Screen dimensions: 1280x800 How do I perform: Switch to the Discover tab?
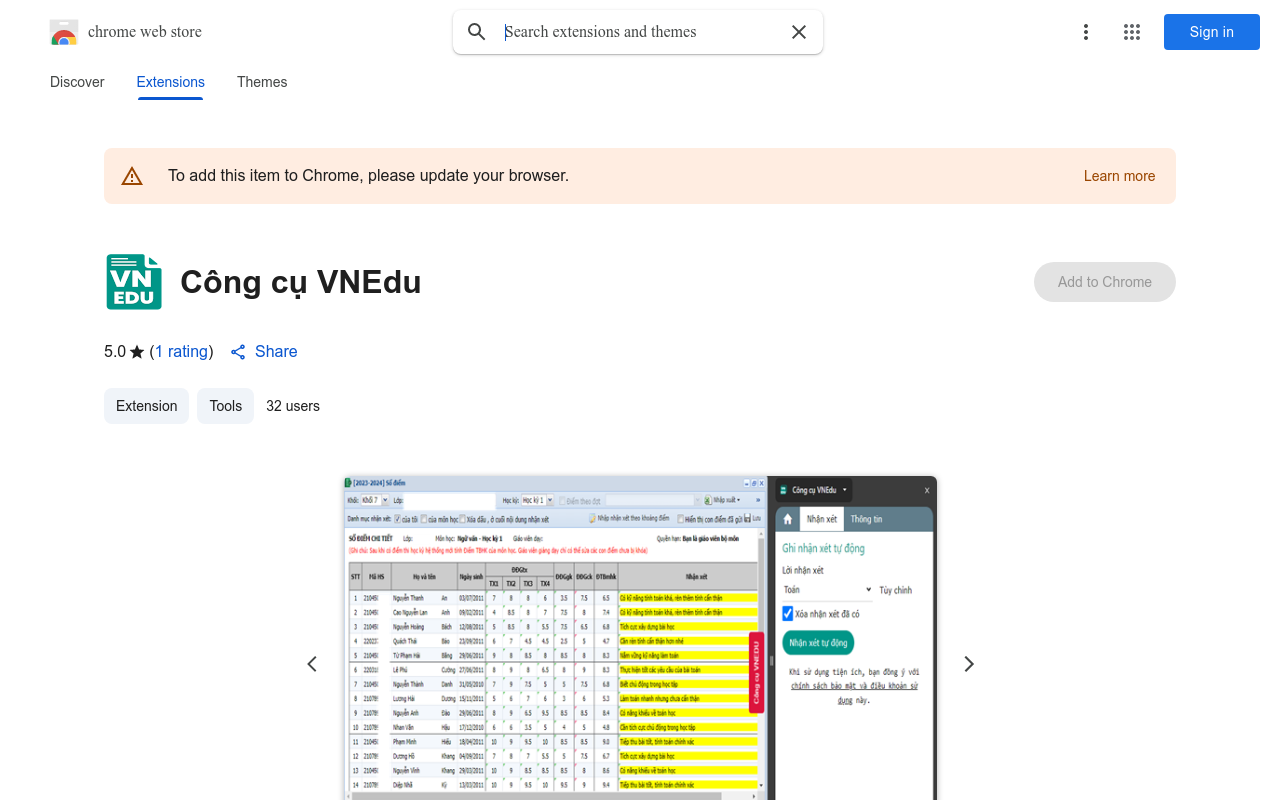coord(77,82)
